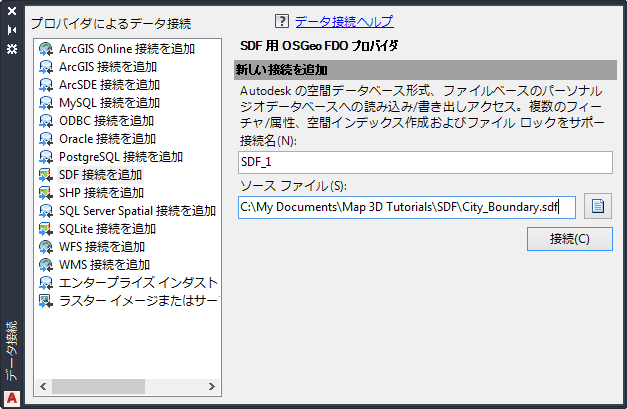Browse for source file with document icon
This screenshot has height=409, width=627.
point(598,206)
